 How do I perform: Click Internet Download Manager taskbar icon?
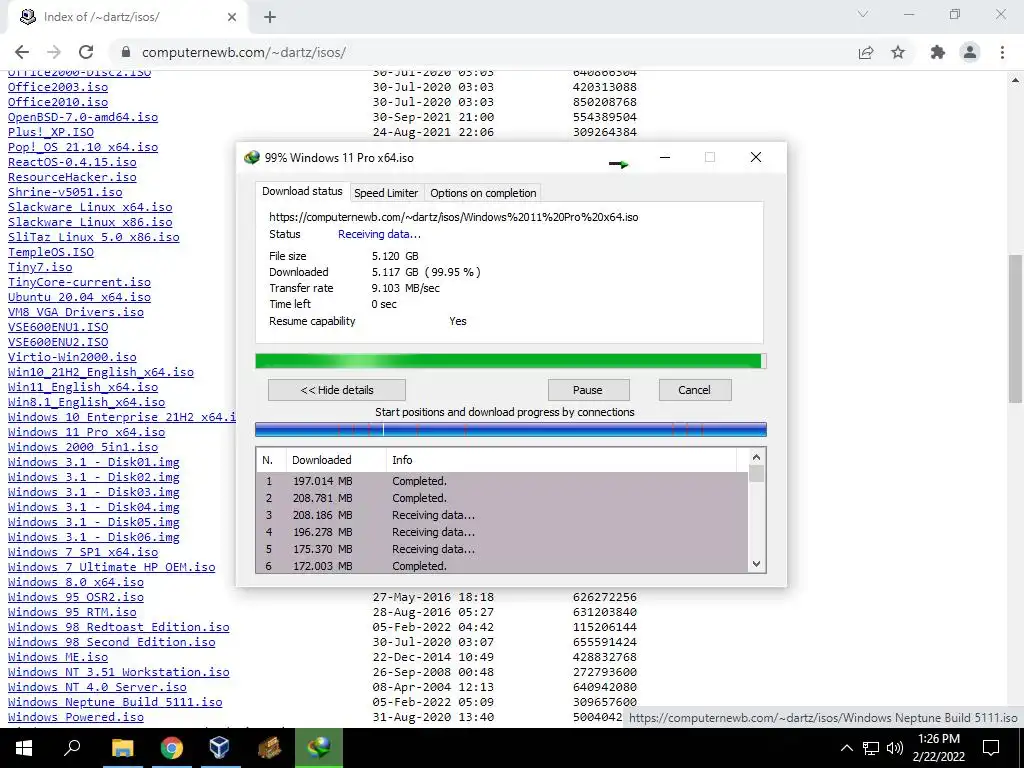coord(319,748)
